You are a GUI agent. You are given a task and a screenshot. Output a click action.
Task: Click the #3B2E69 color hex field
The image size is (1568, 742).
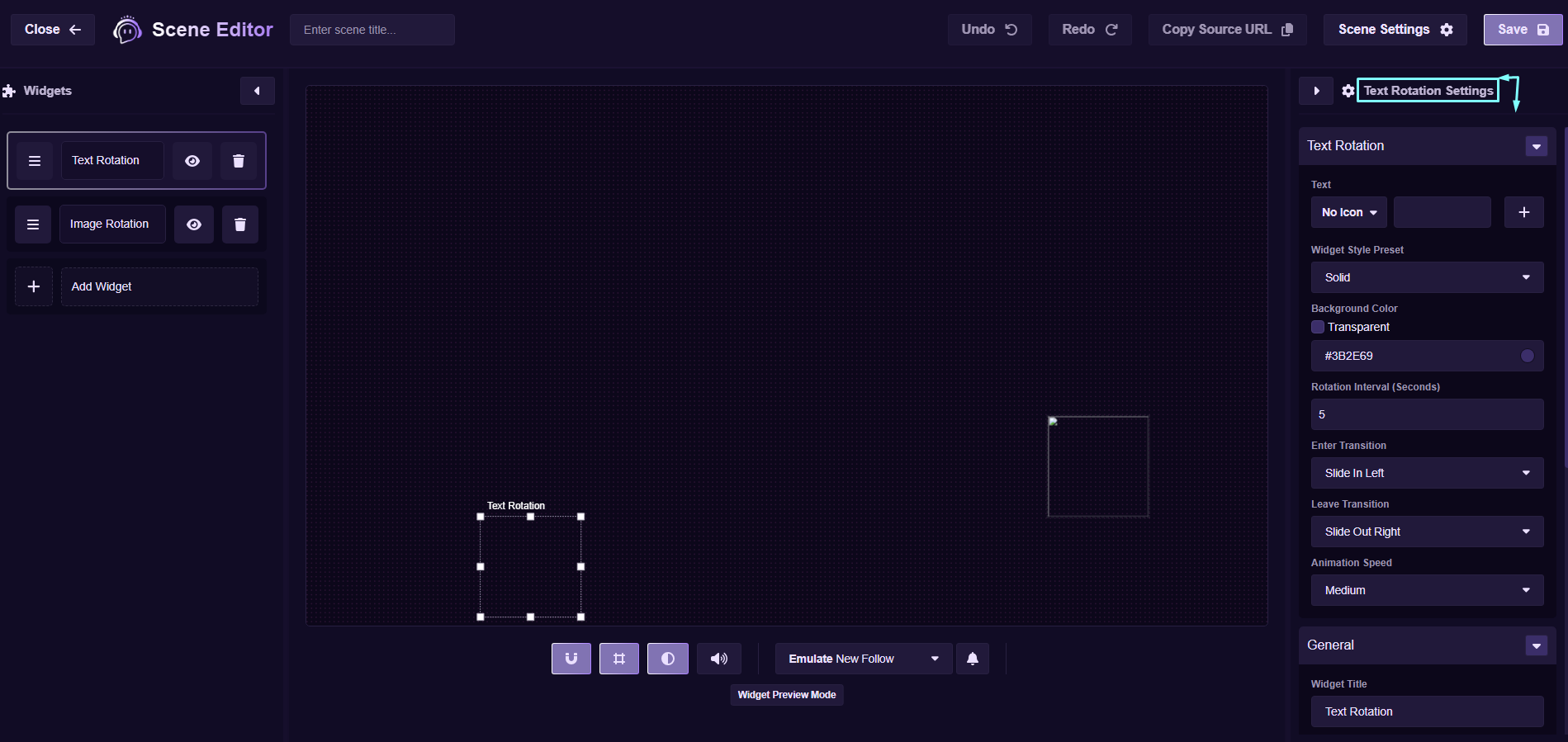1428,356
